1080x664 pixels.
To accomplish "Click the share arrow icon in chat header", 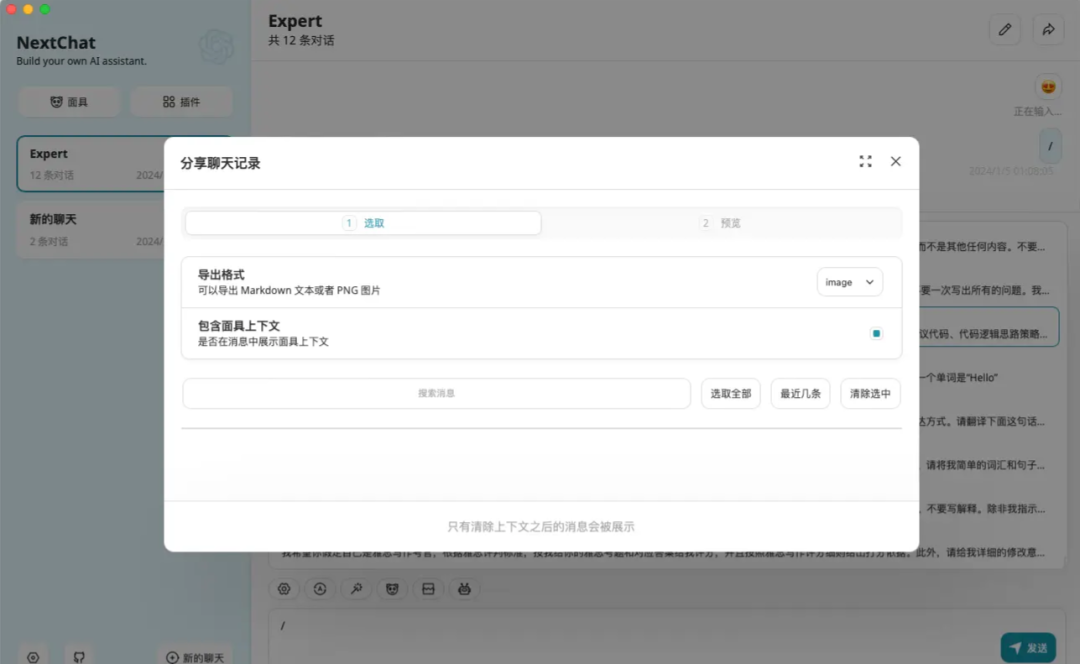I will 1048,30.
